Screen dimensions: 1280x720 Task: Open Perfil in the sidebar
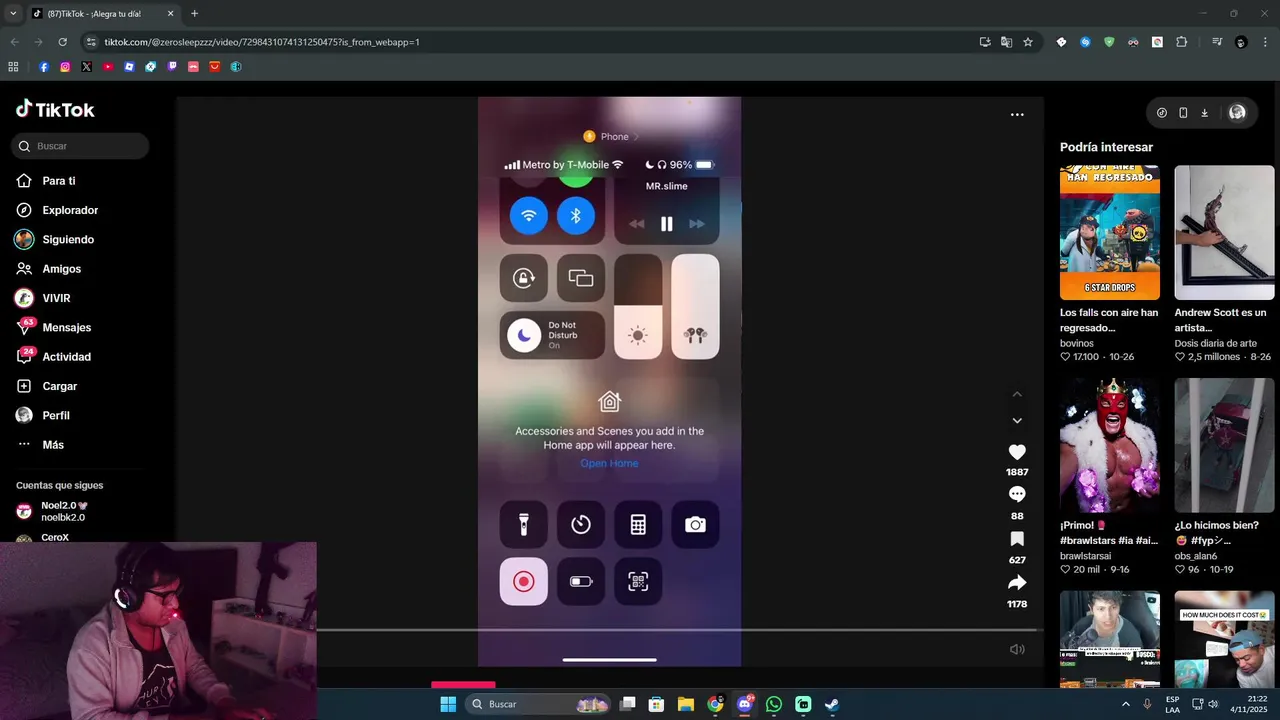(55, 415)
